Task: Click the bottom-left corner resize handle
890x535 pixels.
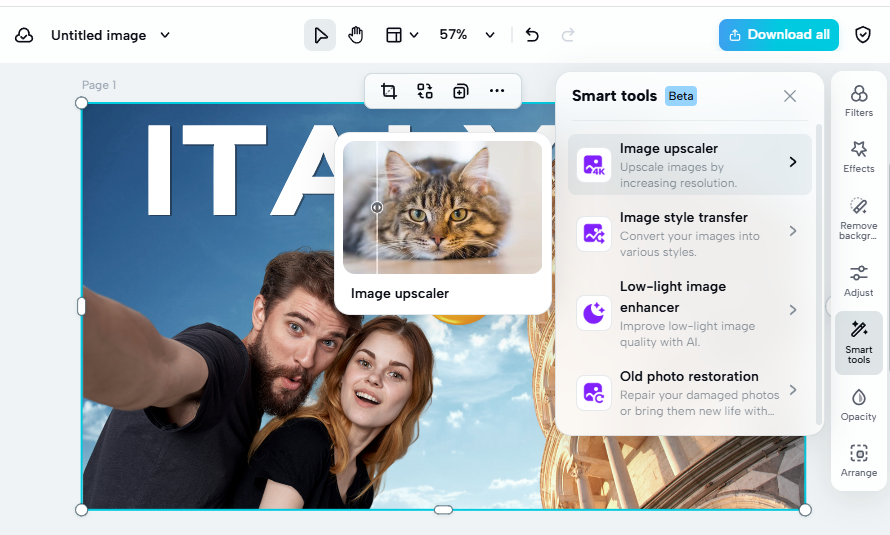Action: pyautogui.click(x=81, y=509)
